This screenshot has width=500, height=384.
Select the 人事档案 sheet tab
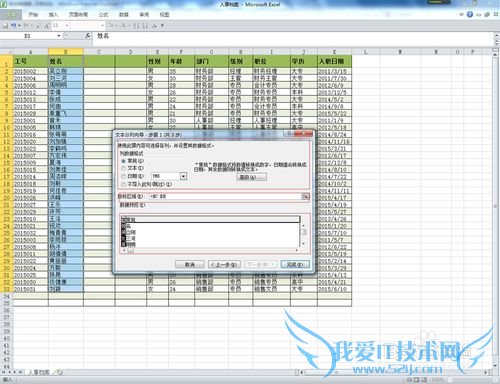pyautogui.click(x=39, y=372)
